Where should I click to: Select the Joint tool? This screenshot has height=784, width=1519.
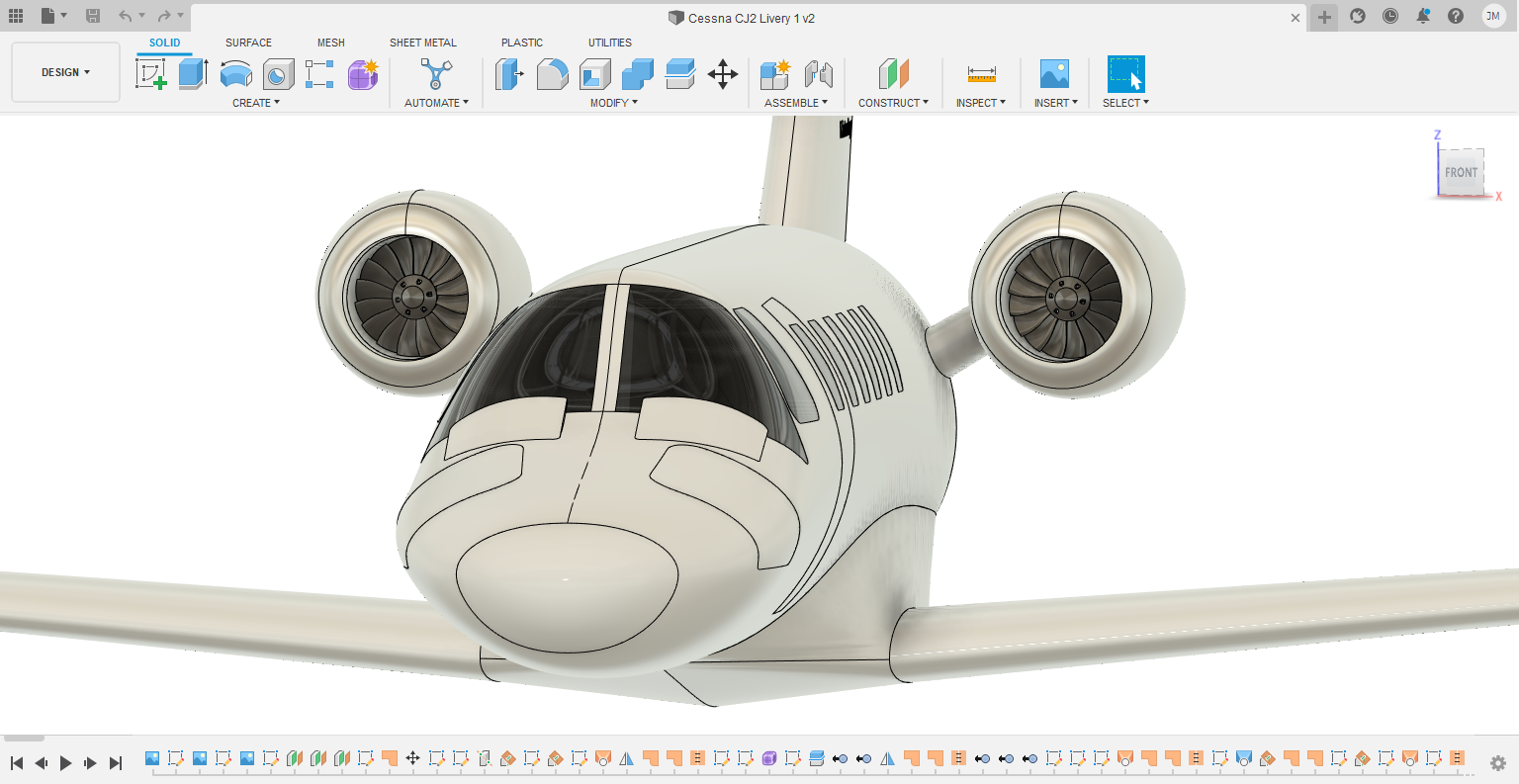click(x=818, y=74)
